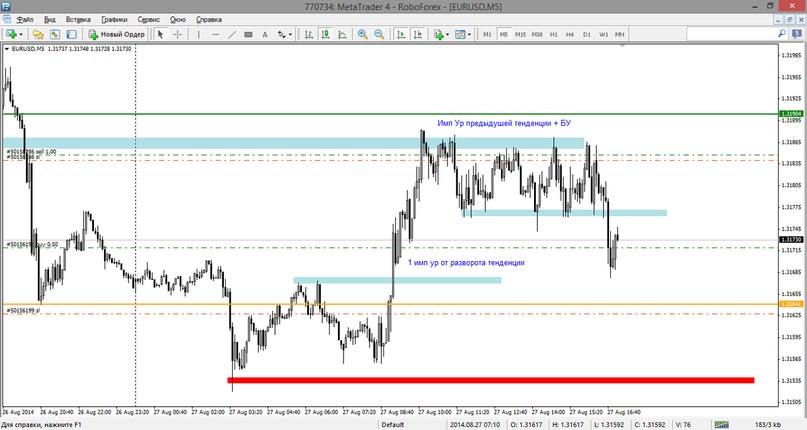Switch chart to Bar Chart mode
This screenshot has height=430, width=807.
(309, 34)
